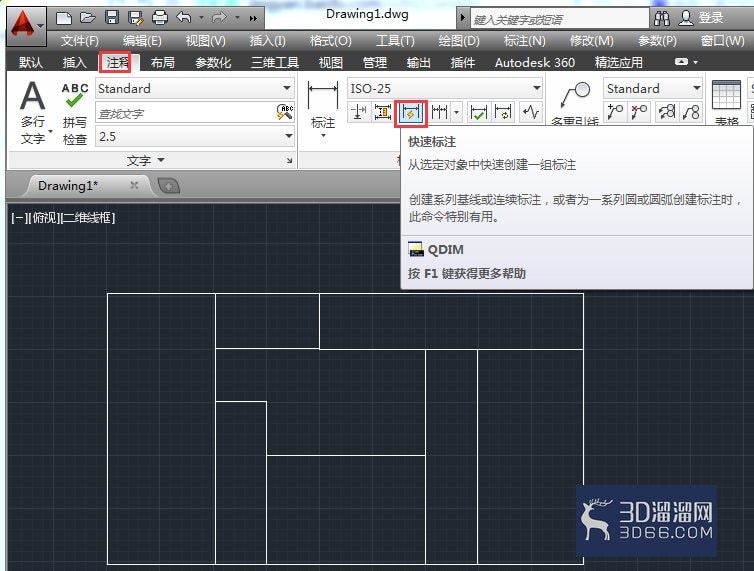Expand the continue dimension dropdown arrow
The image size is (754, 571).
point(457,113)
